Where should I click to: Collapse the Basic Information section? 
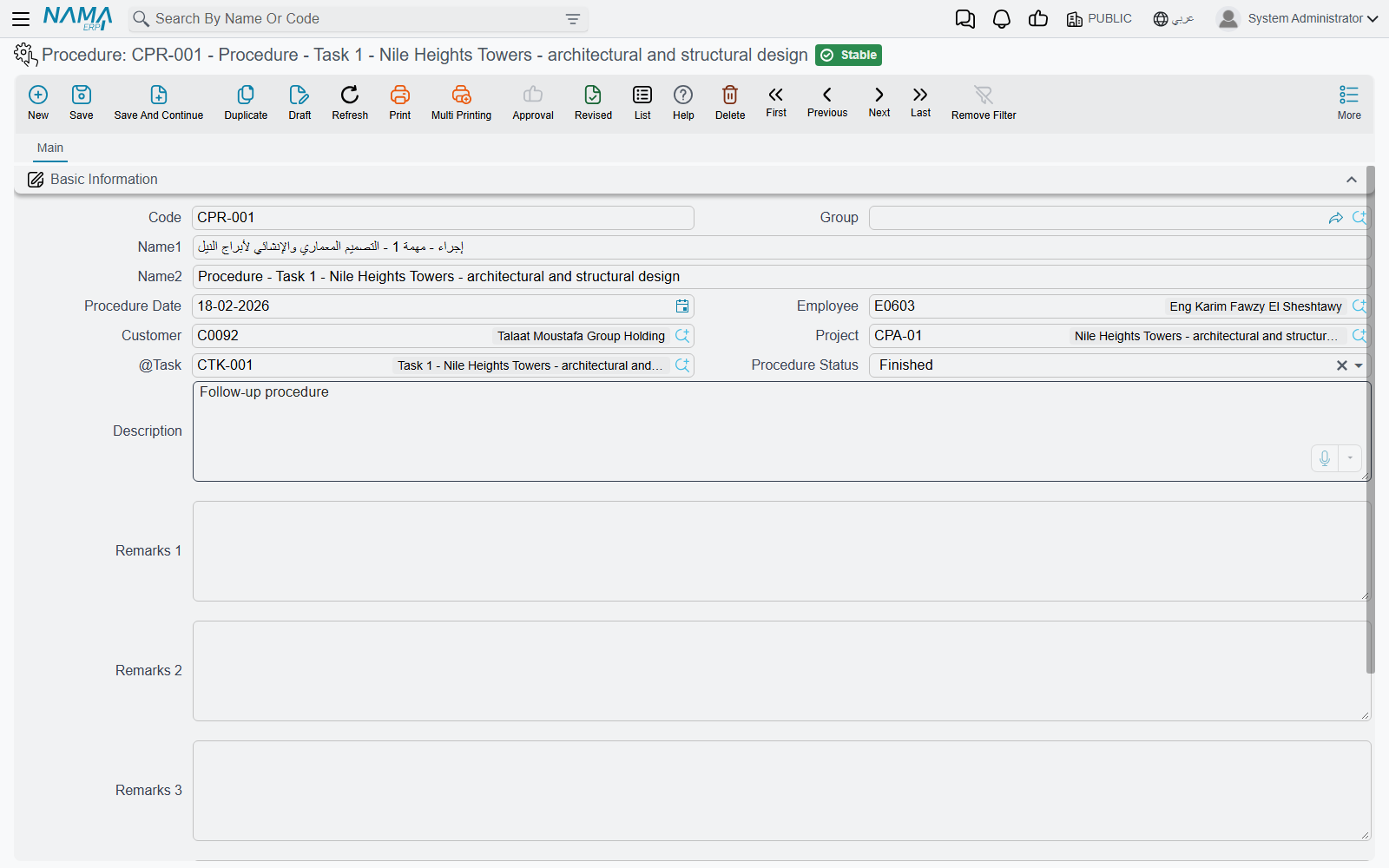(1352, 180)
